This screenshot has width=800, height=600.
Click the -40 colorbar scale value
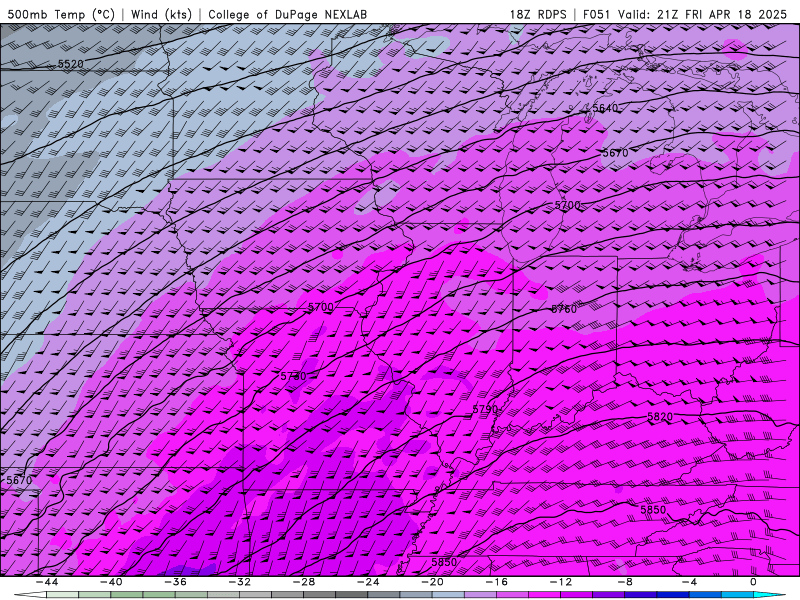pos(111,582)
